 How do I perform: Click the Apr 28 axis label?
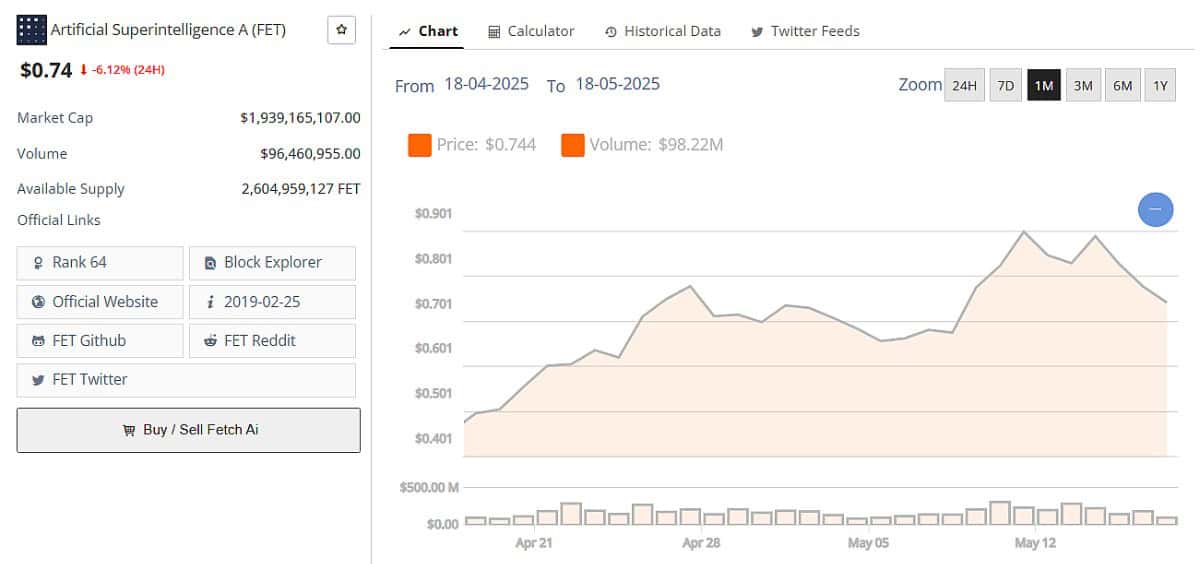point(701,543)
